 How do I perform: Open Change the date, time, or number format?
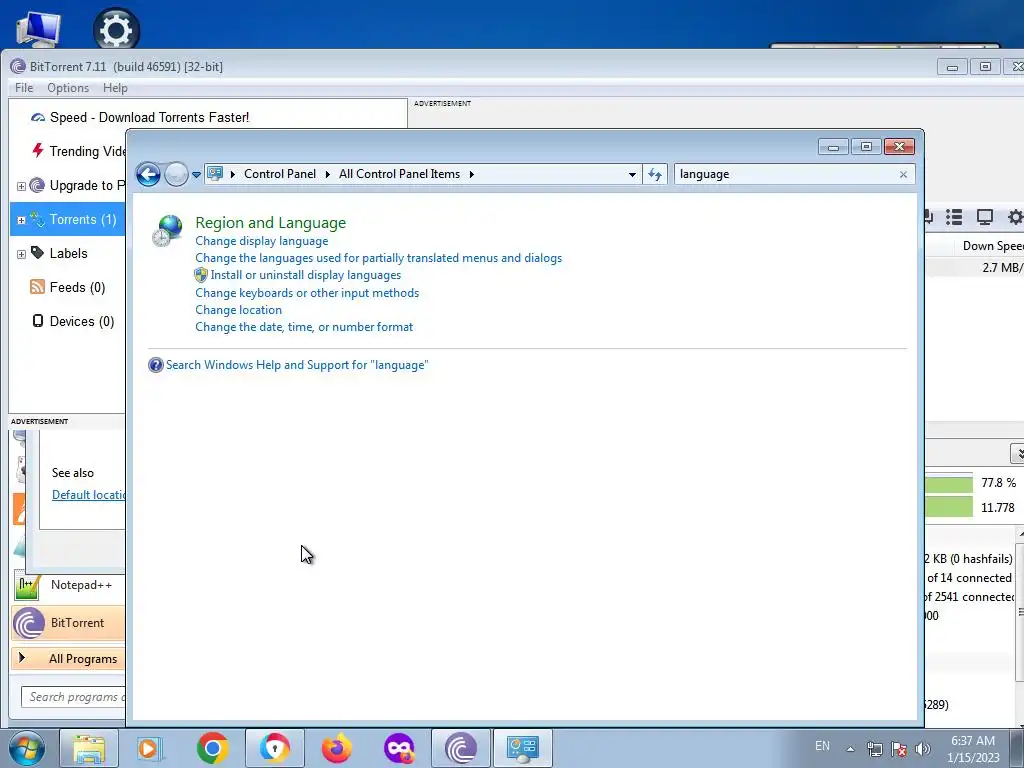point(304,327)
